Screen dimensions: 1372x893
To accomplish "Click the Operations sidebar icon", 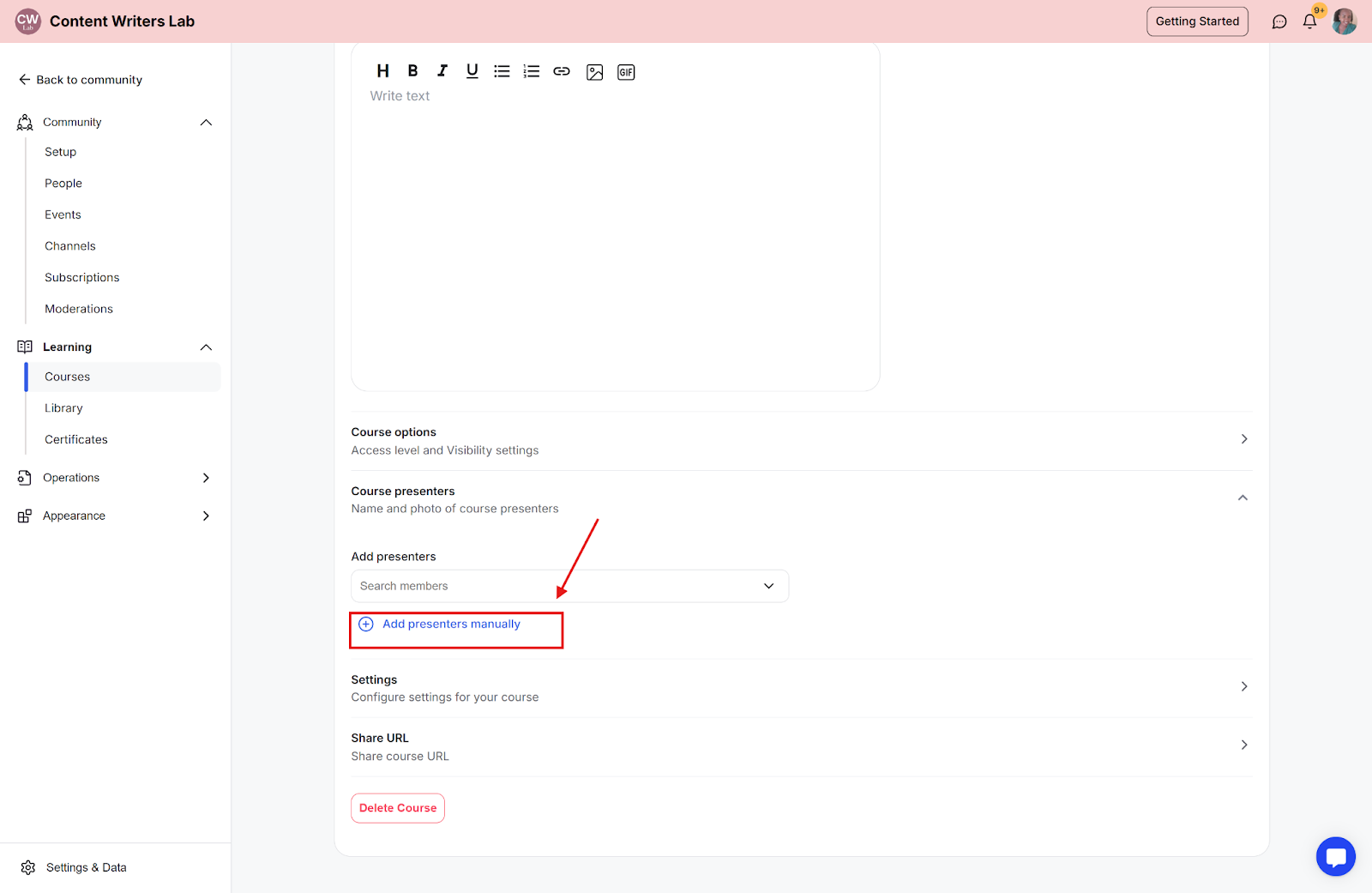I will (25, 478).
